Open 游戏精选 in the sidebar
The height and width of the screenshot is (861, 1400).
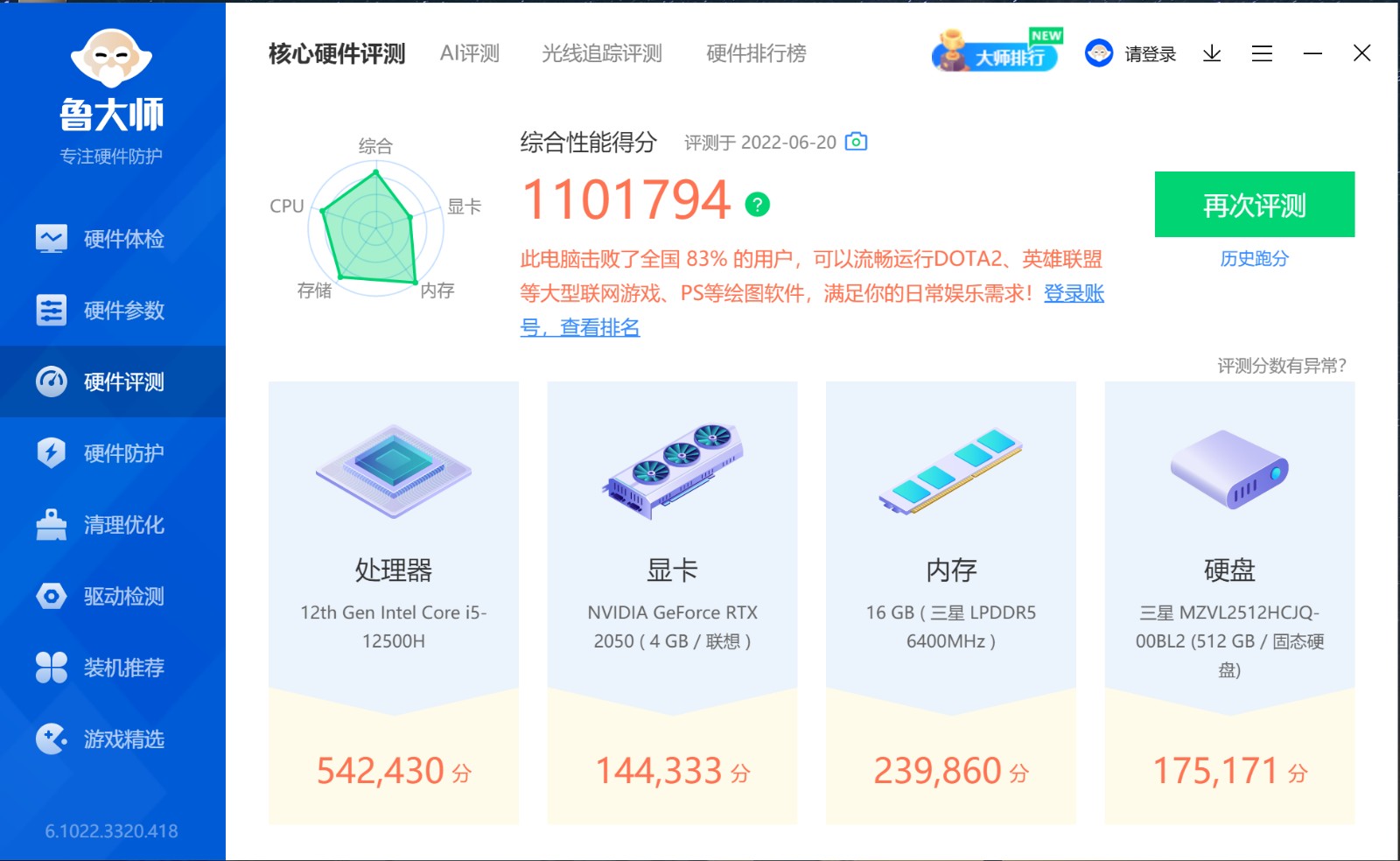(113, 739)
